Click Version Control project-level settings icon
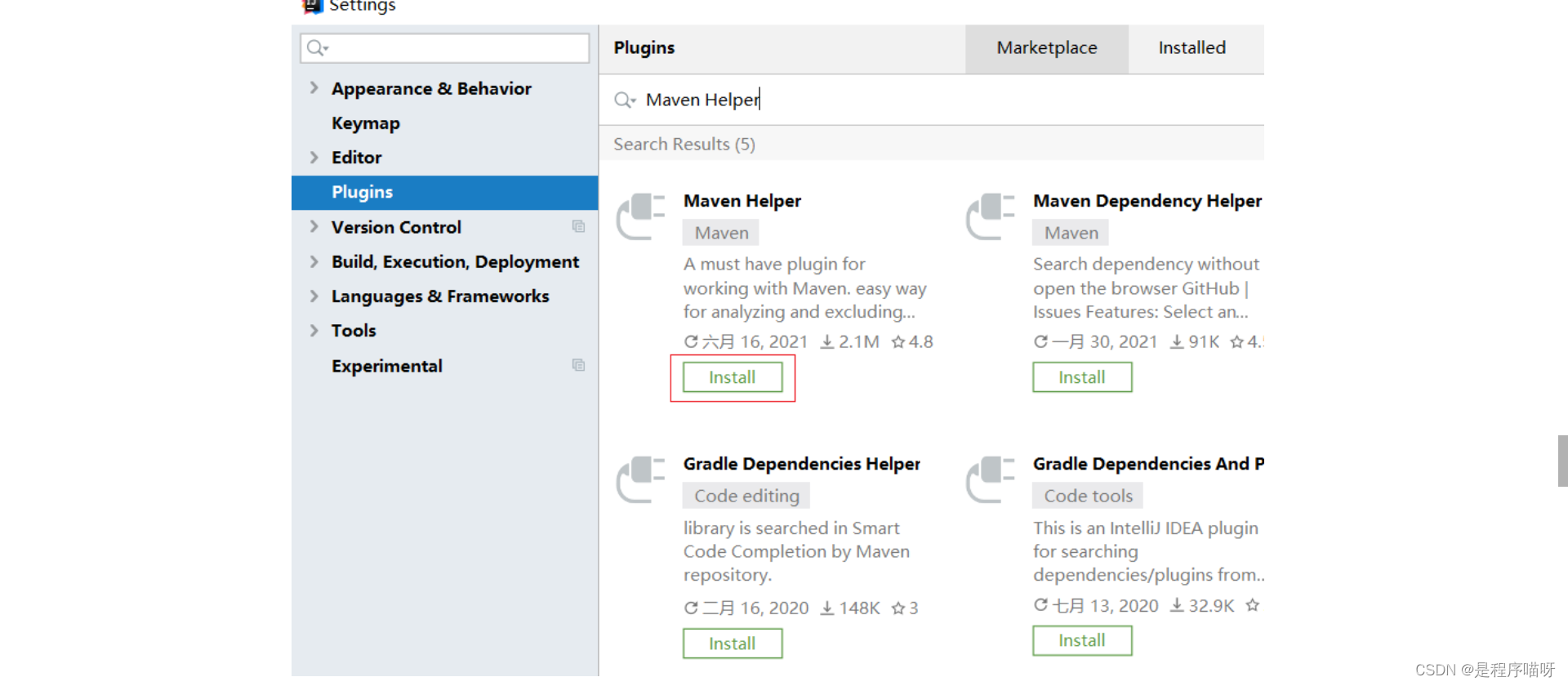This screenshot has width=1568, height=686. (x=578, y=226)
